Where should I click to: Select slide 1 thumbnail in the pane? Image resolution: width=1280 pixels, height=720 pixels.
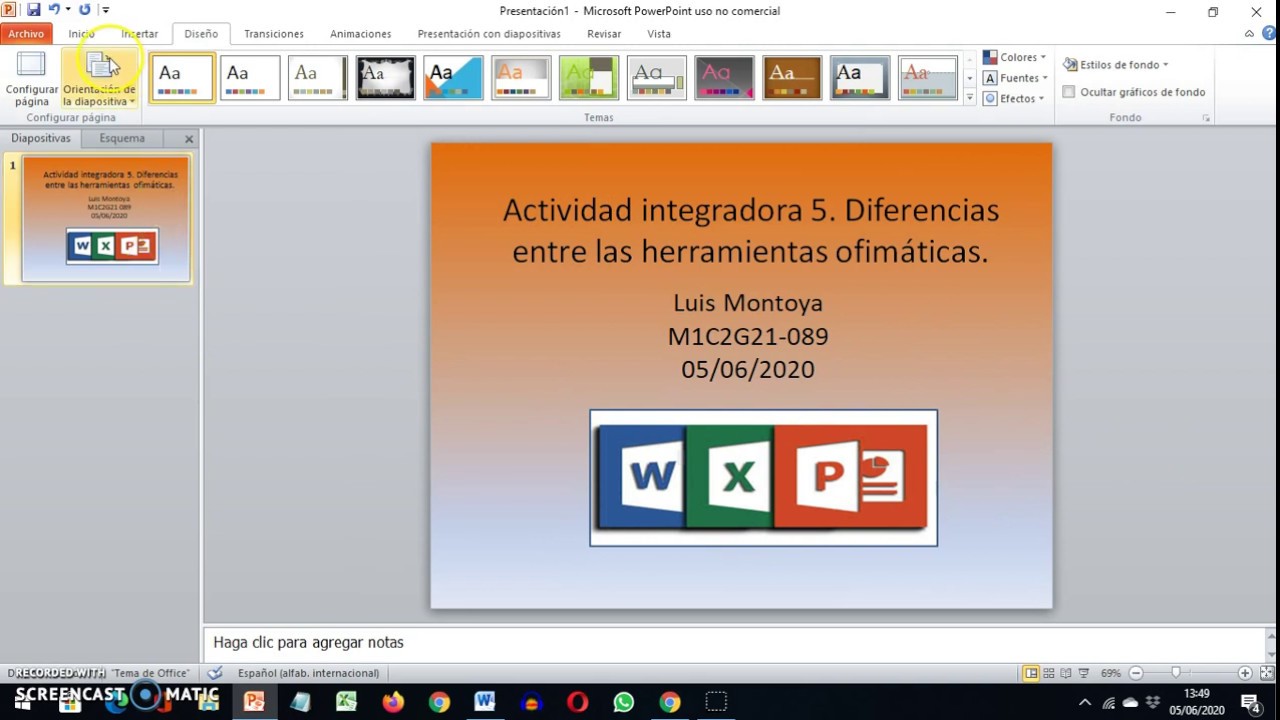tap(106, 218)
